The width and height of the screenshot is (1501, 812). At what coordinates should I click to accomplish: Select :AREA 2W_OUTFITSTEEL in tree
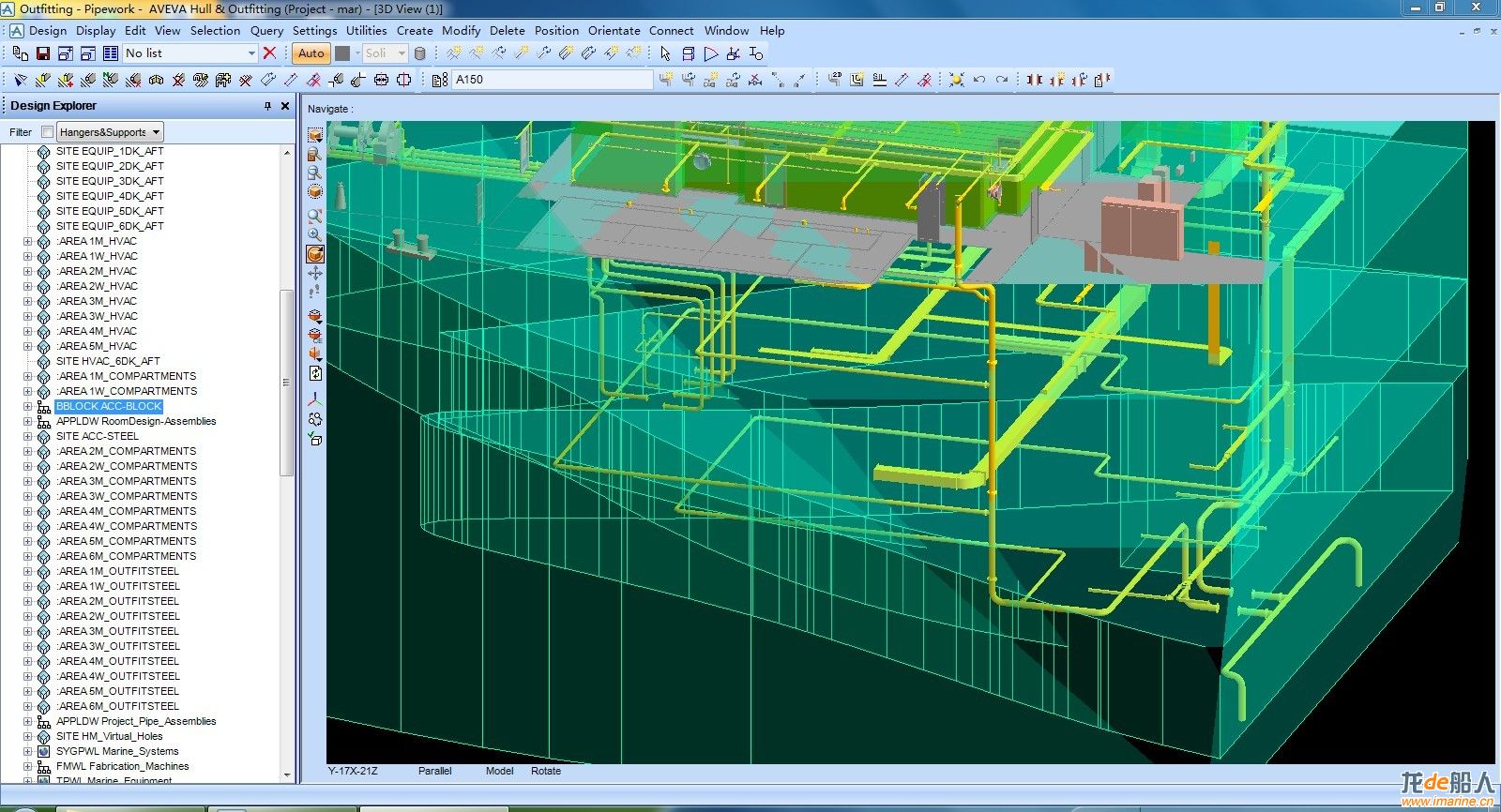118,616
